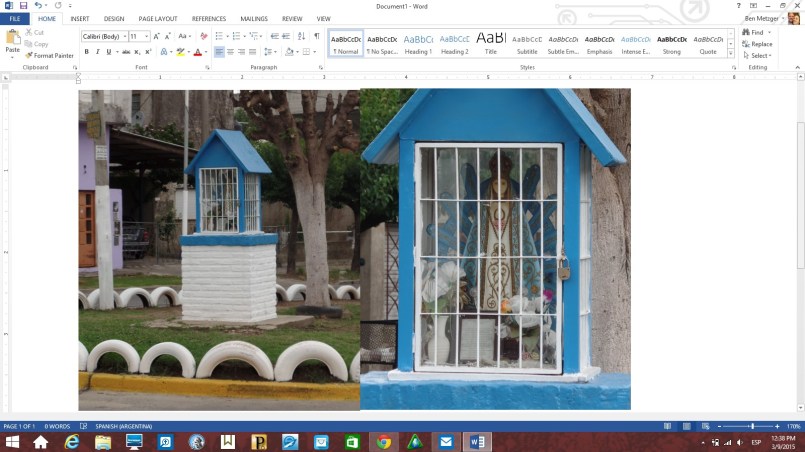Open the font name dropdown Calibri (Body)

pyautogui.click(x=103, y=36)
